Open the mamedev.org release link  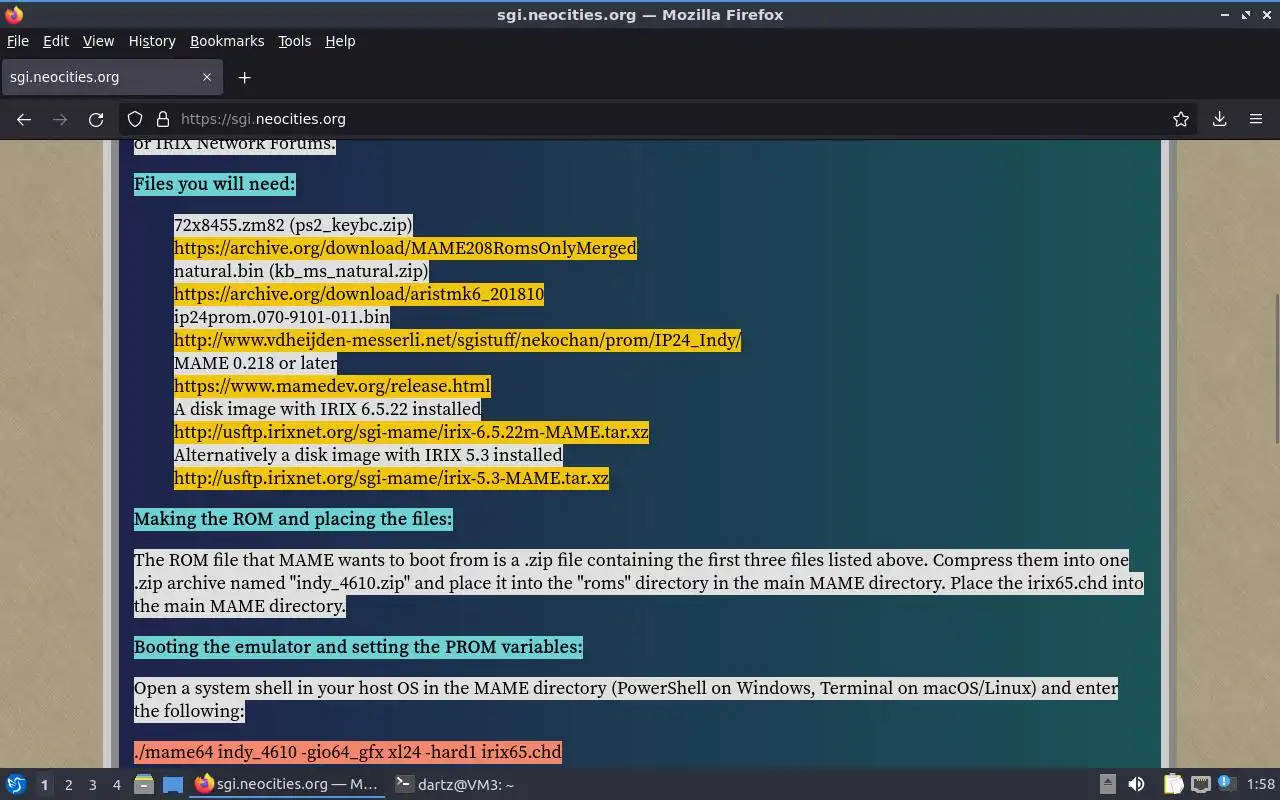(332, 386)
